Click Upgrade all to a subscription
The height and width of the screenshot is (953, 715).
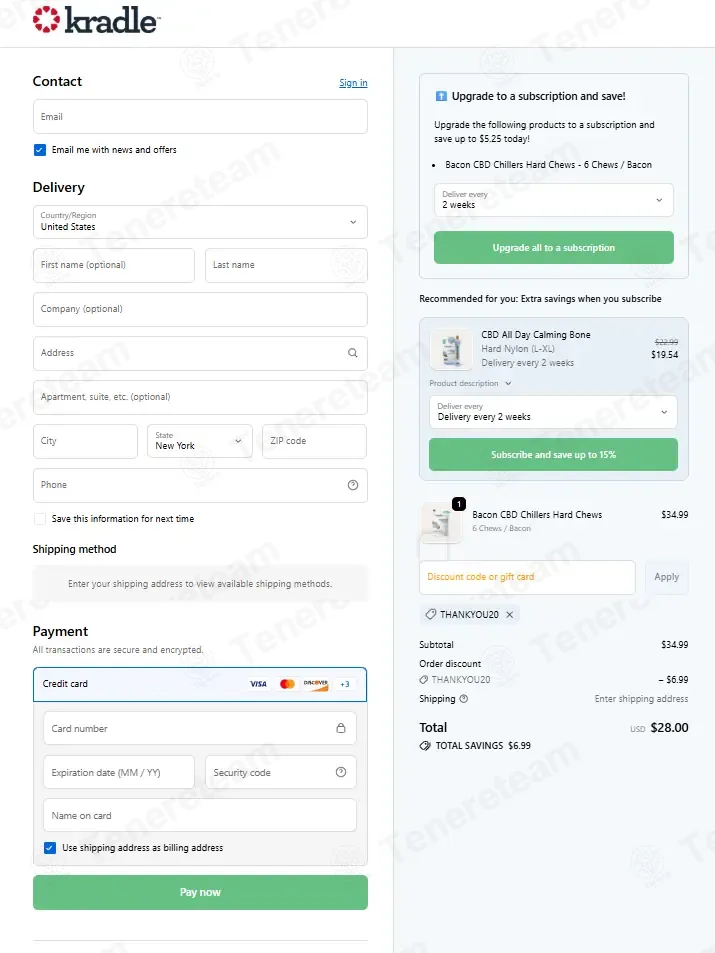coord(553,248)
